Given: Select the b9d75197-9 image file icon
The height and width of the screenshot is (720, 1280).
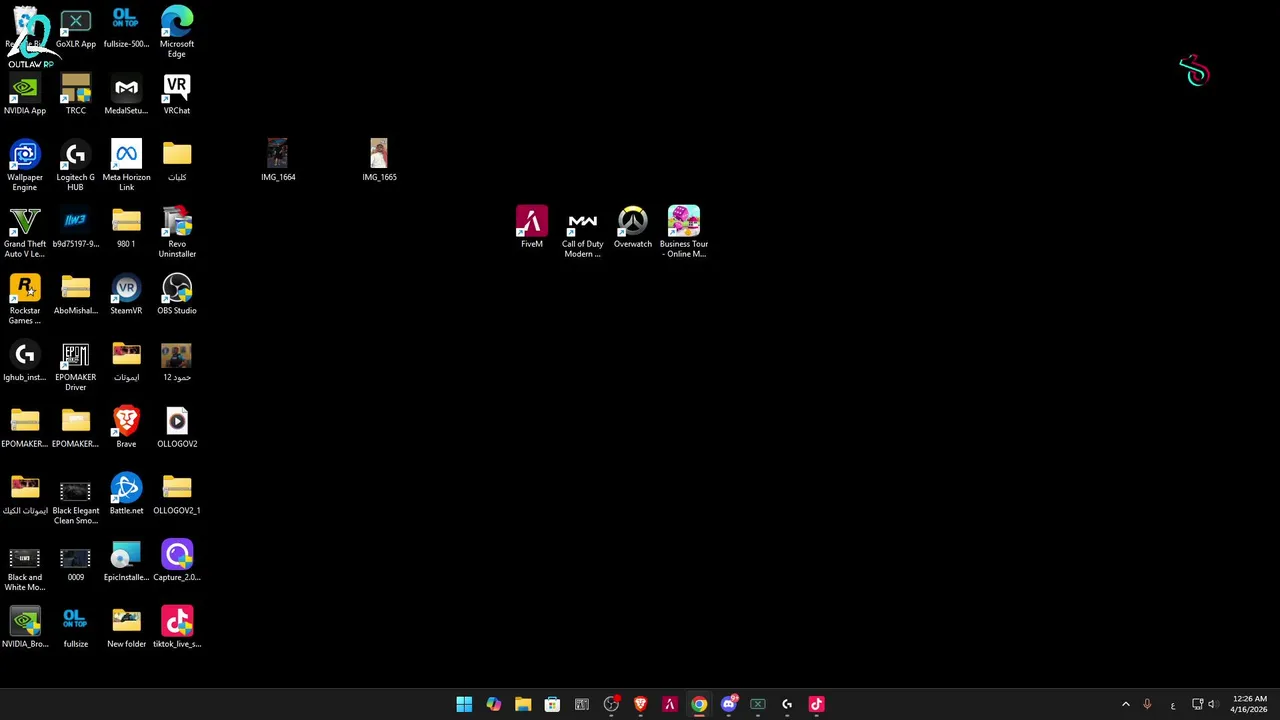Looking at the screenshot, I should (x=76, y=229).
